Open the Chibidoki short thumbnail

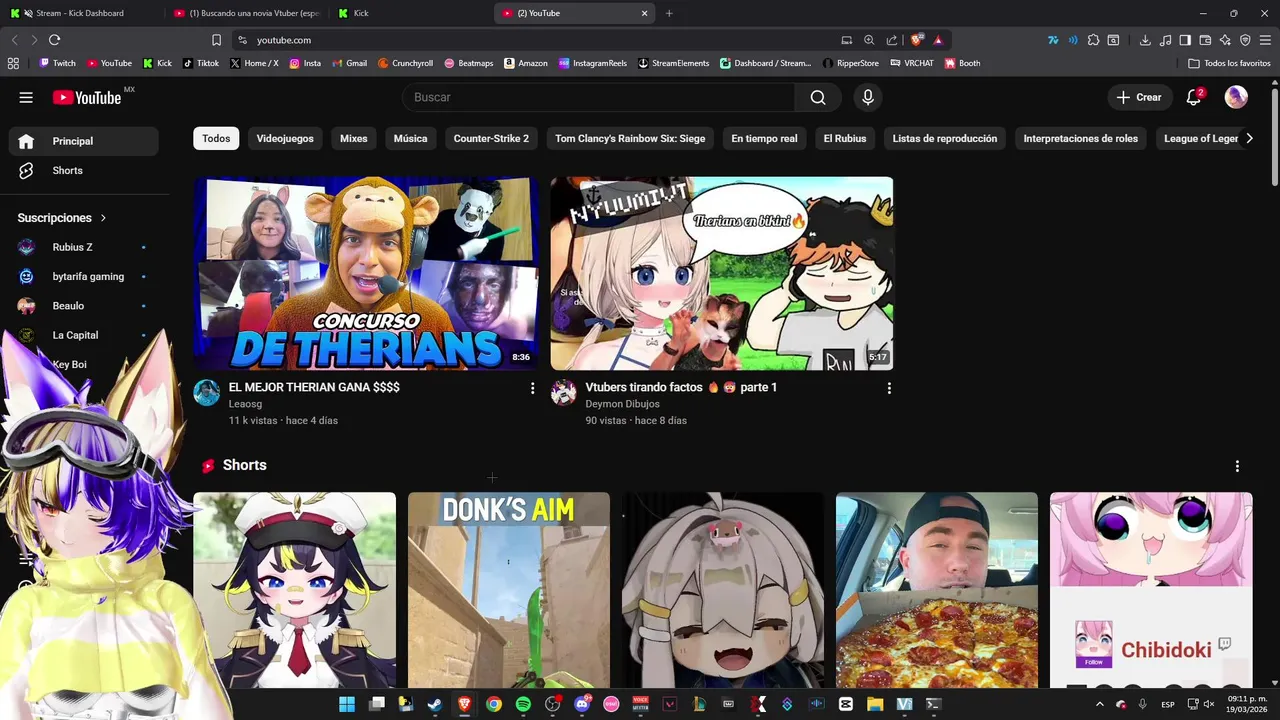point(1151,590)
